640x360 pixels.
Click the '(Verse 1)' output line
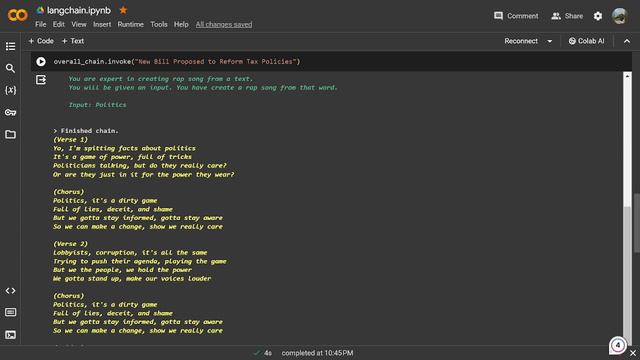70,140
